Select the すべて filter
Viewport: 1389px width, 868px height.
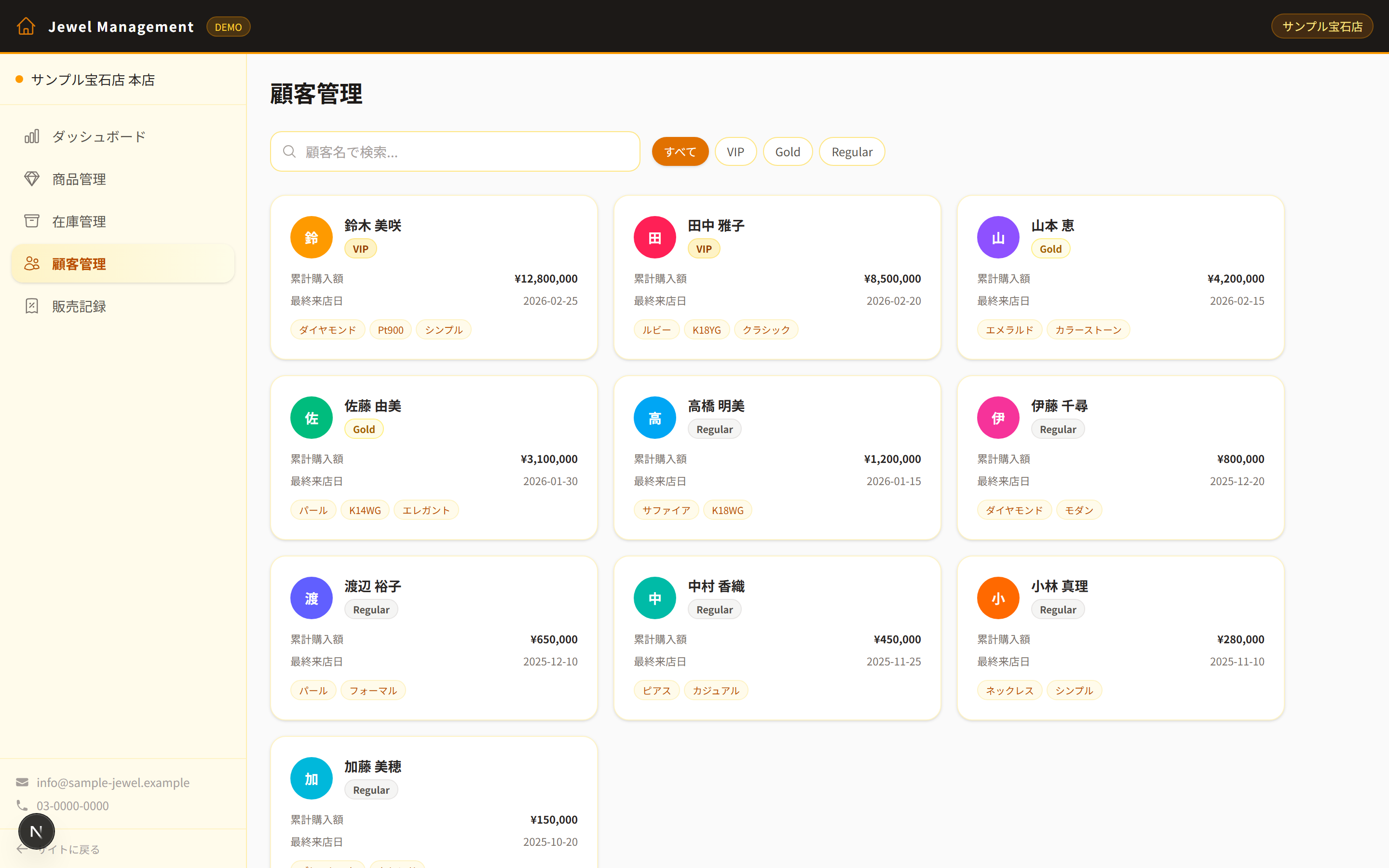tap(680, 151)
